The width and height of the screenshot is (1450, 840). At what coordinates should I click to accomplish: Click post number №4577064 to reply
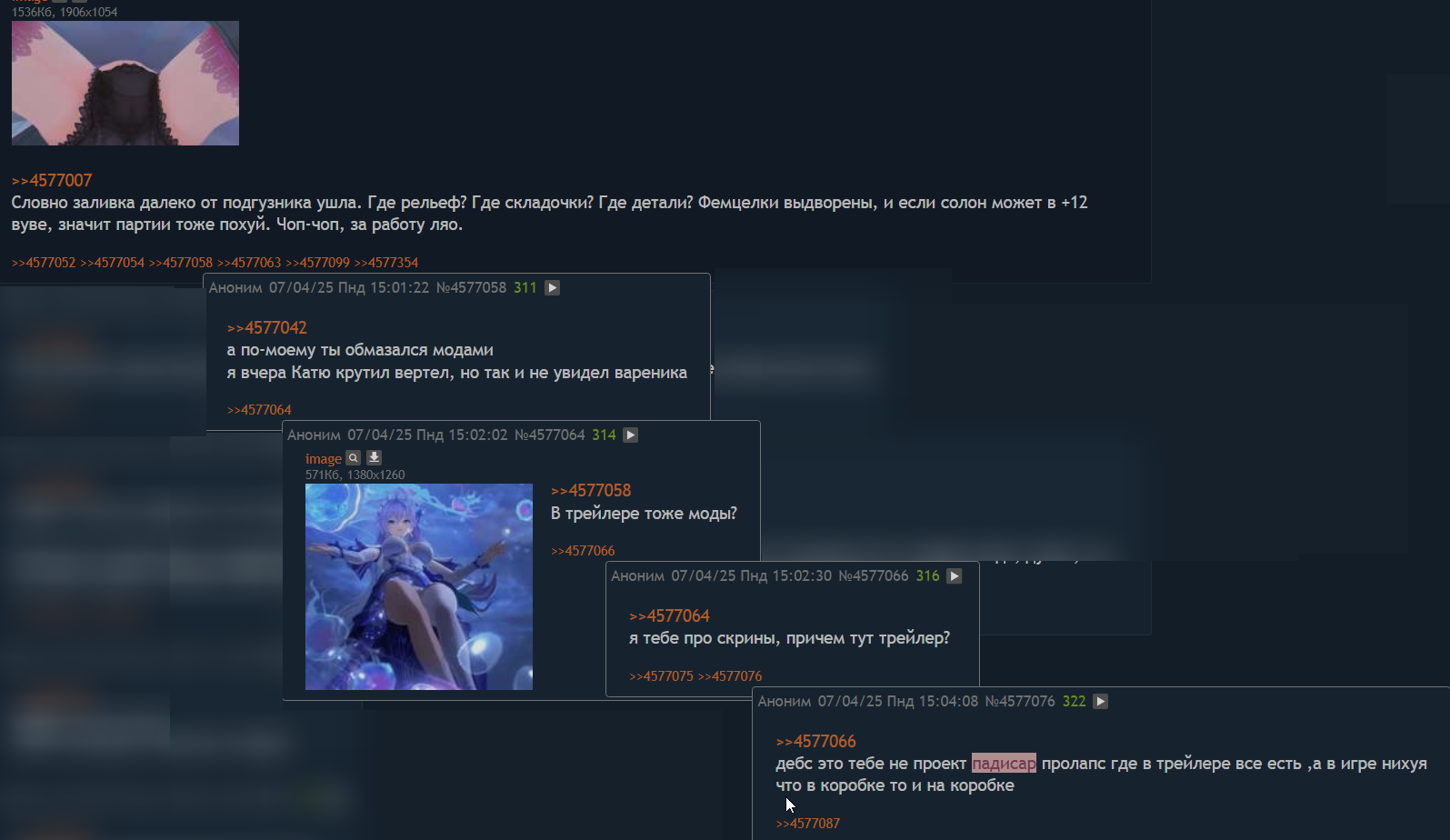(x=550, y=435)
